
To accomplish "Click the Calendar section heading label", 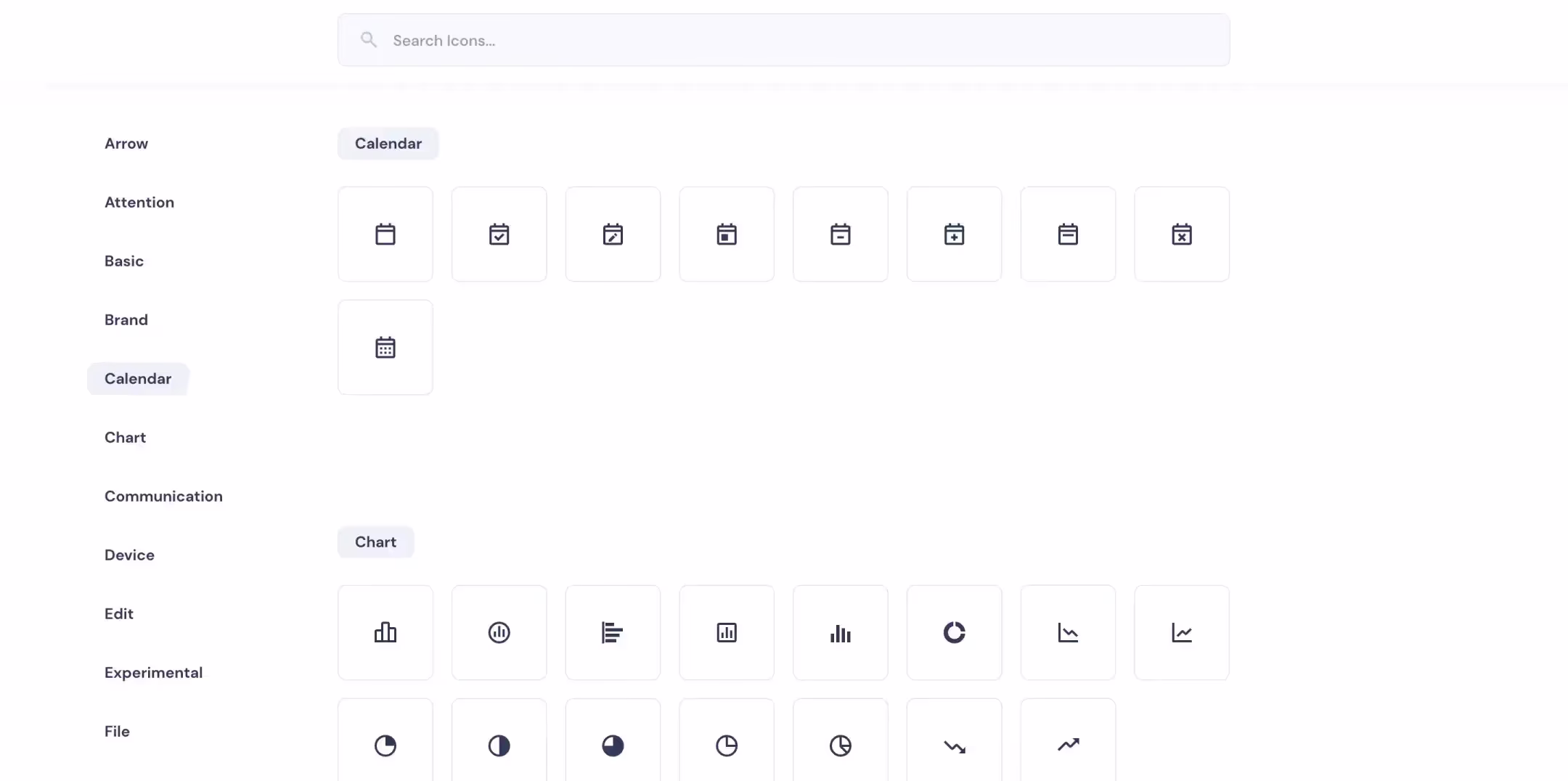I will [388, 144].
